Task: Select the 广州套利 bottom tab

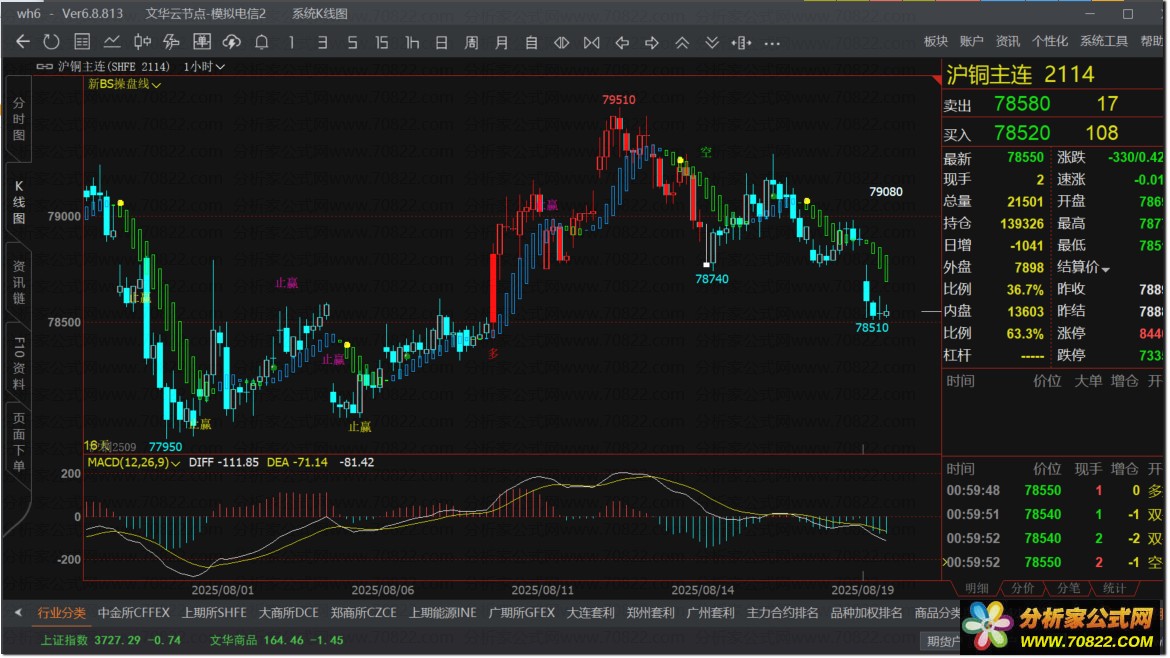Action: point(710,613)
